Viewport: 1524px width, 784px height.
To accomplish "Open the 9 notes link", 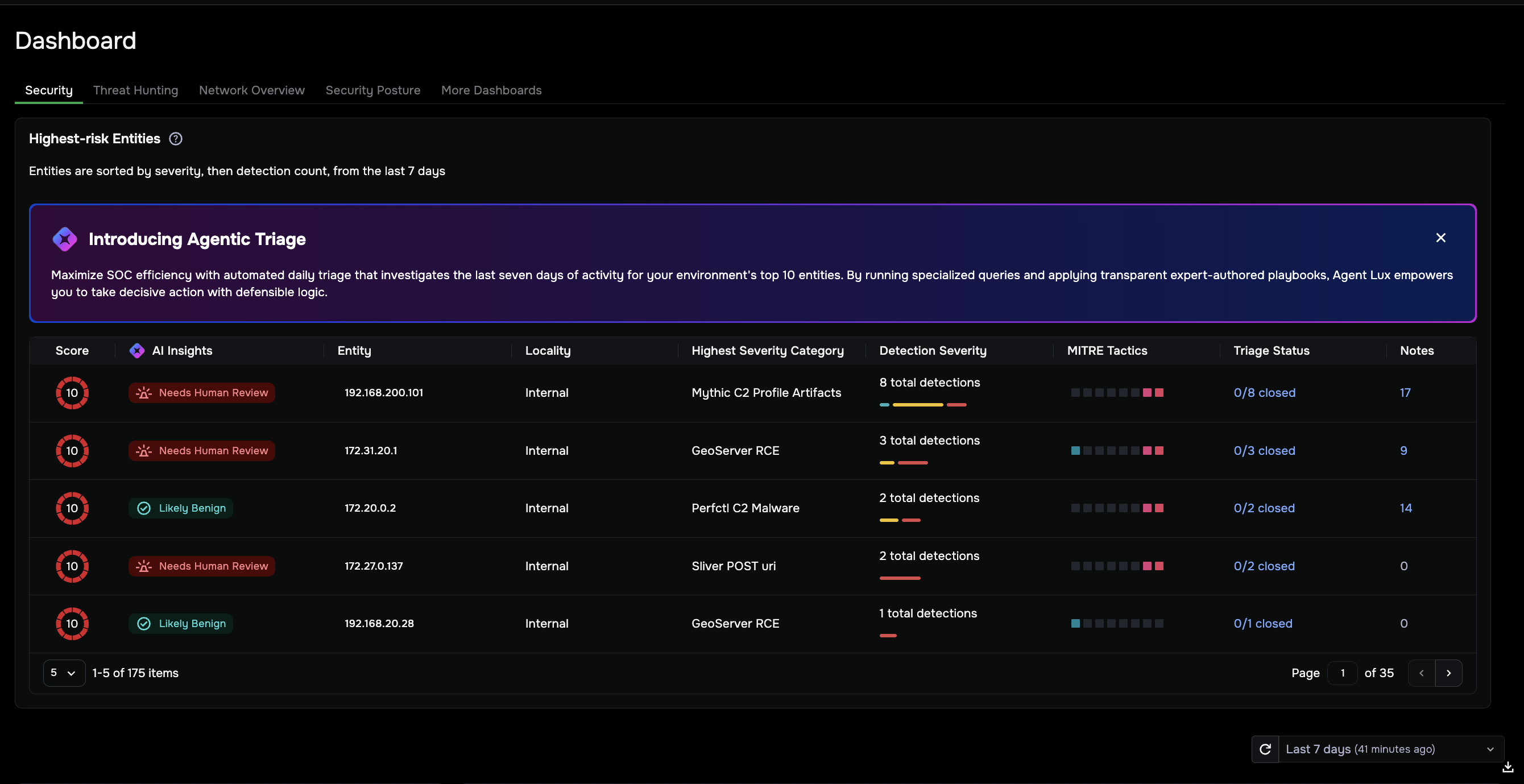I will click(1403, 451).
